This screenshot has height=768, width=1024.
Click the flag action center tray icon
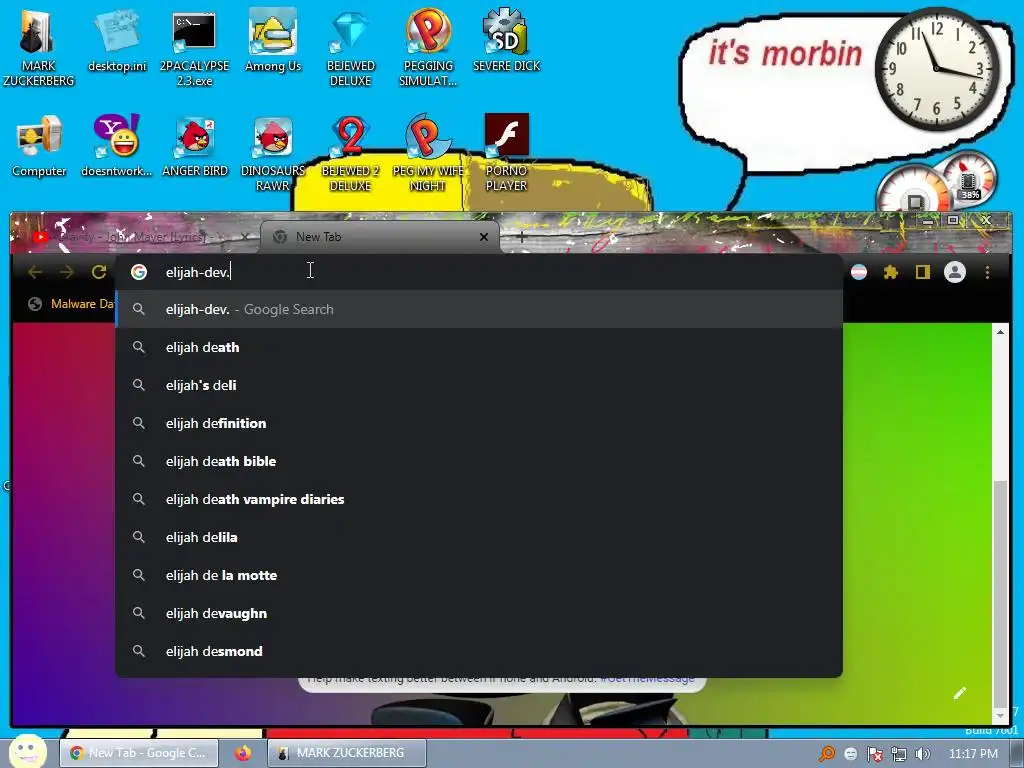[x=874, y=754]
